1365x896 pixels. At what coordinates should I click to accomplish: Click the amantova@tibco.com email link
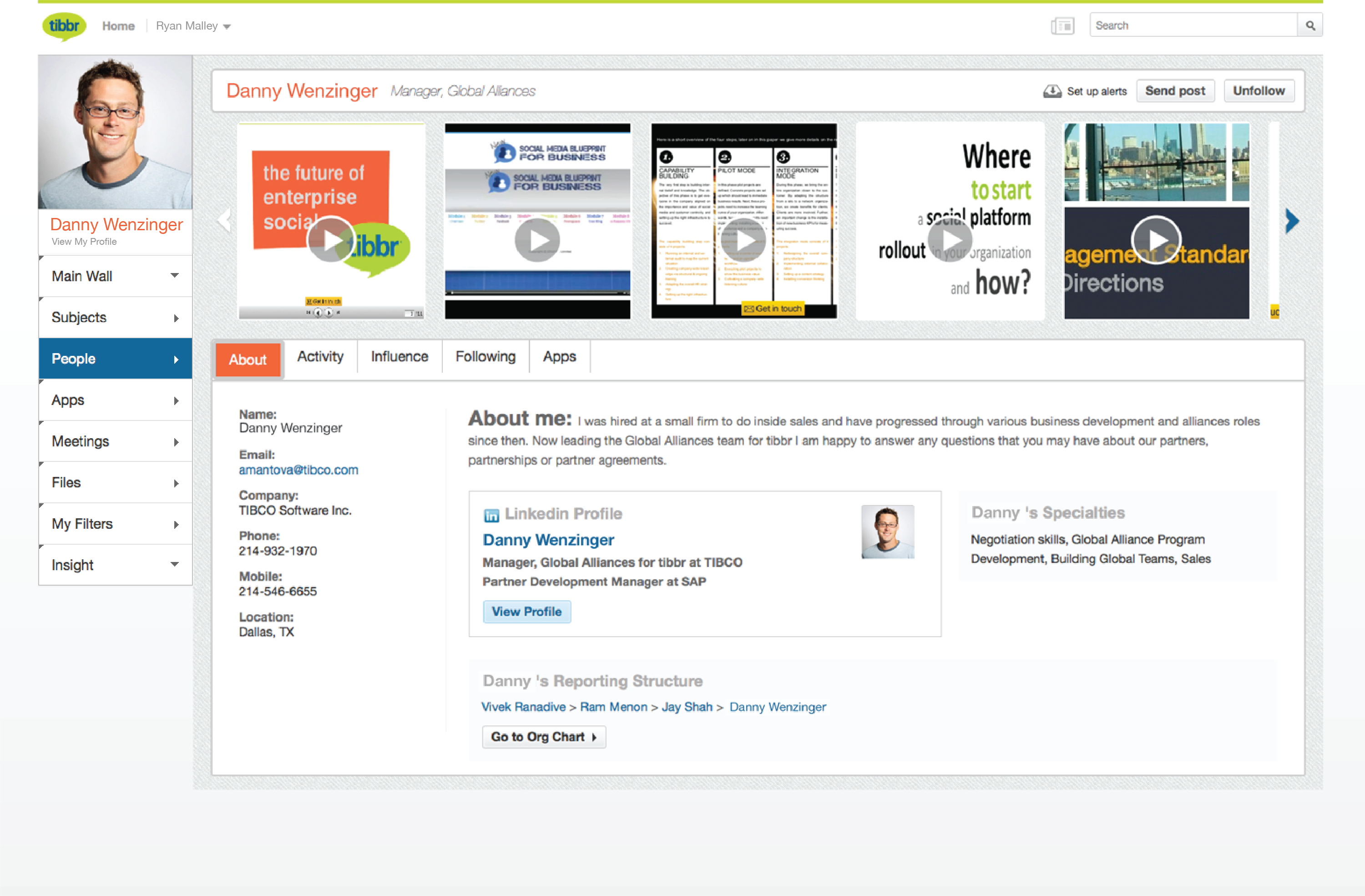pos(298,470)
